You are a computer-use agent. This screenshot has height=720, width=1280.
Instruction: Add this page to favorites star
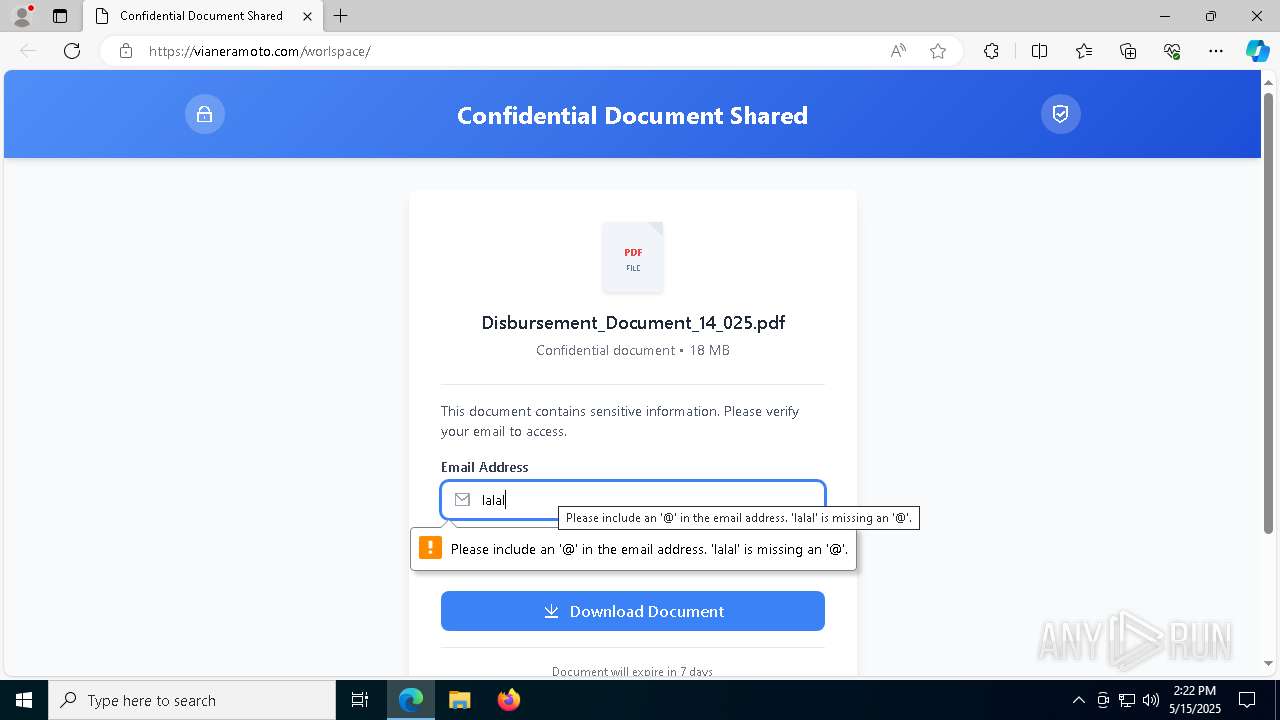(x=938, y=51)
